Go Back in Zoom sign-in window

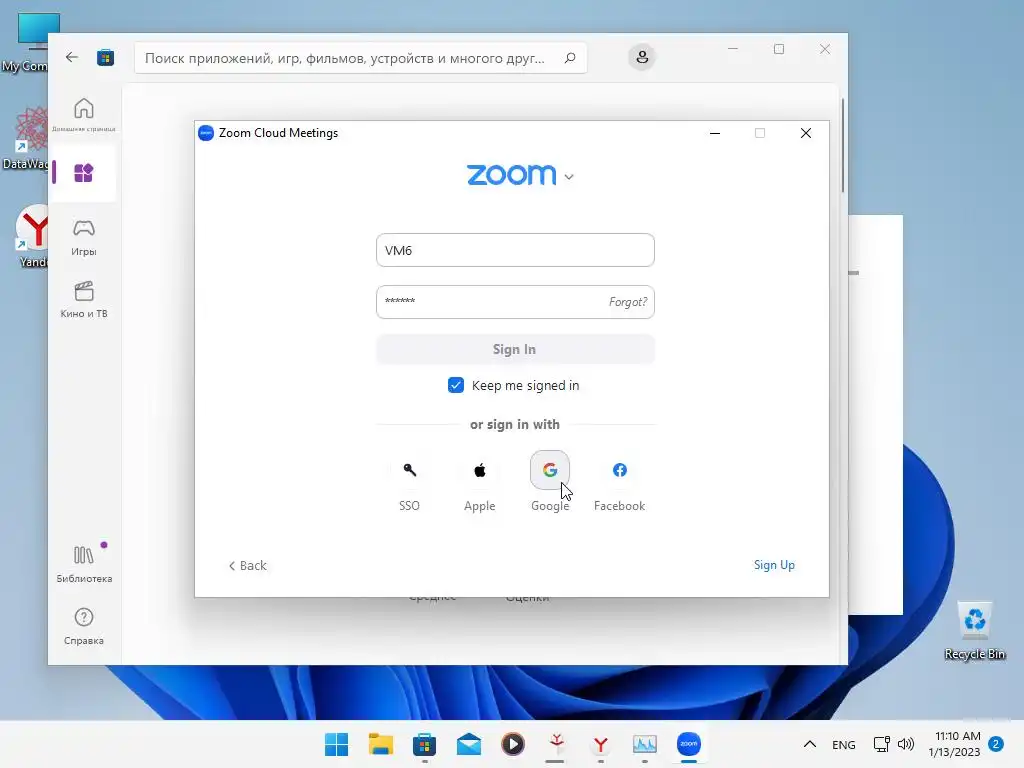tap(248, 566)
